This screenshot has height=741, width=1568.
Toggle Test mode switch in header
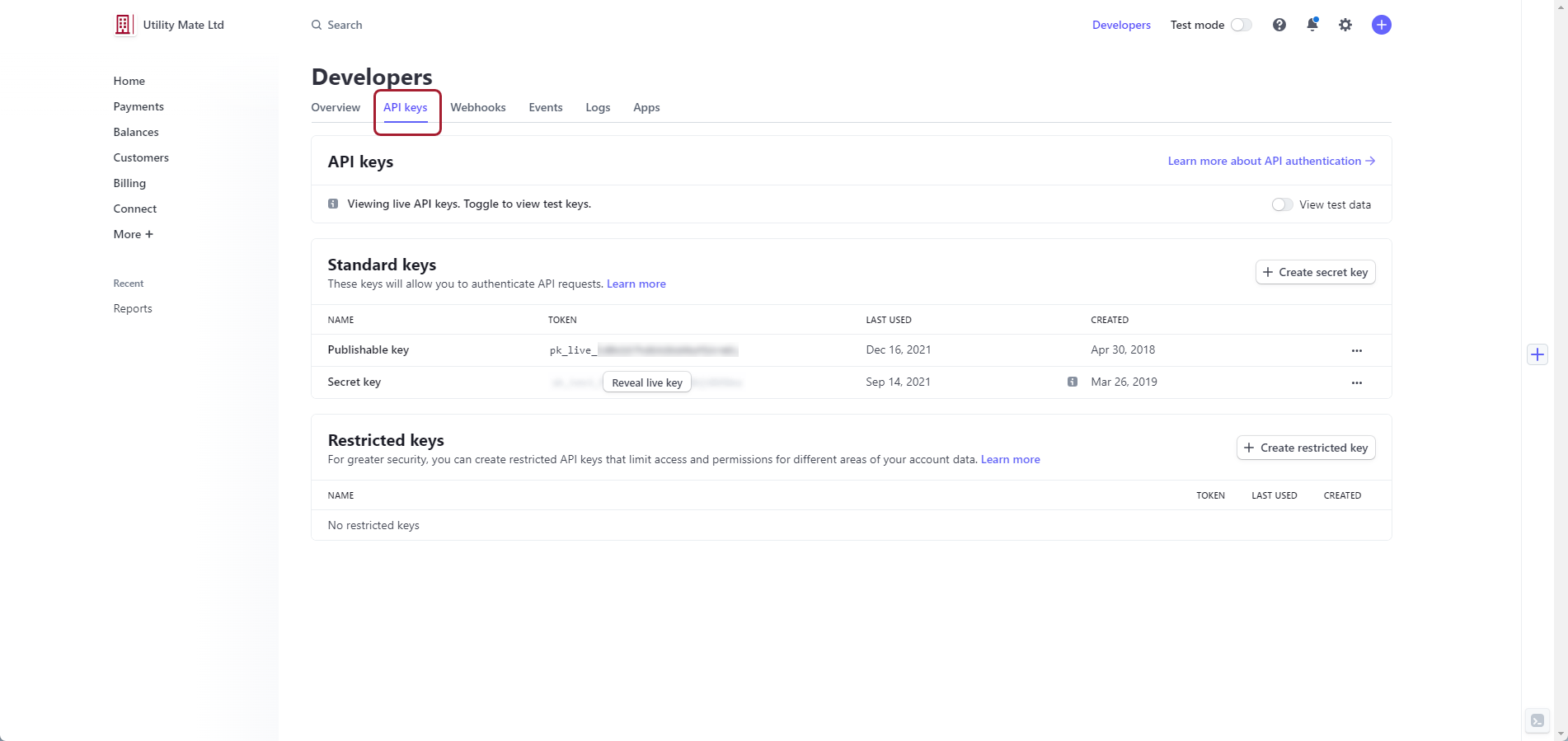(x=1241, y=25)
